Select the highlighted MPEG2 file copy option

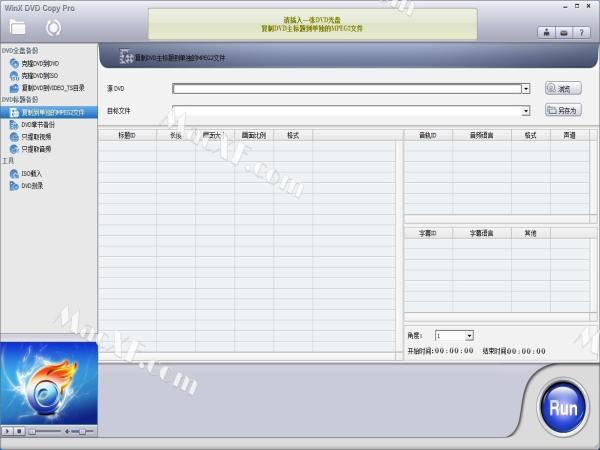pos(49,112)
